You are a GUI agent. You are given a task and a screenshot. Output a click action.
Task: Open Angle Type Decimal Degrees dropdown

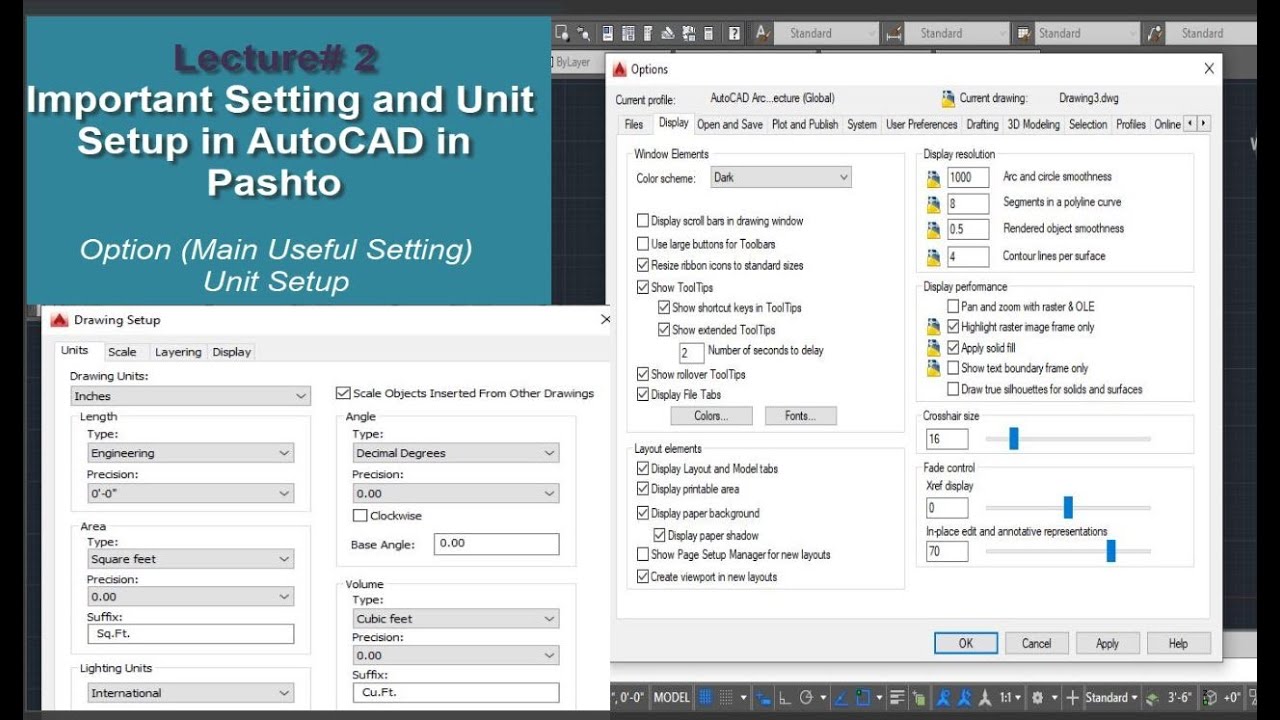pyautogui.click(x=455, y=453)
